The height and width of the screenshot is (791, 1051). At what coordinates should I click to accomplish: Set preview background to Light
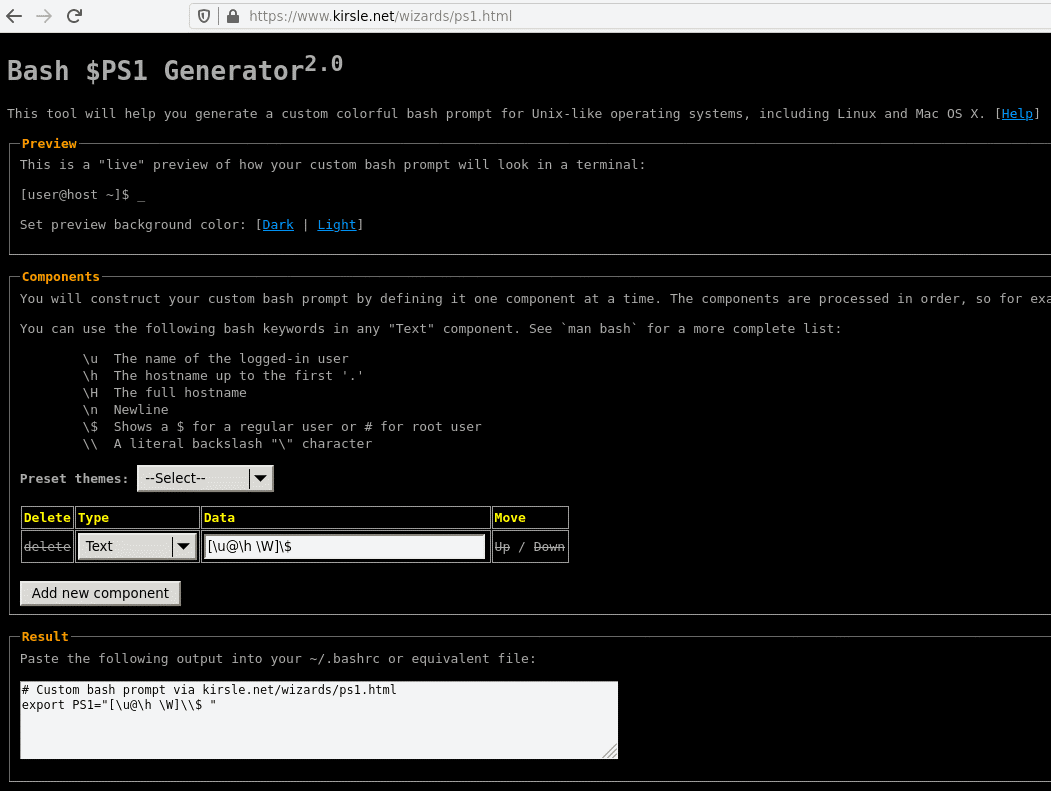[x=336, y=225]
